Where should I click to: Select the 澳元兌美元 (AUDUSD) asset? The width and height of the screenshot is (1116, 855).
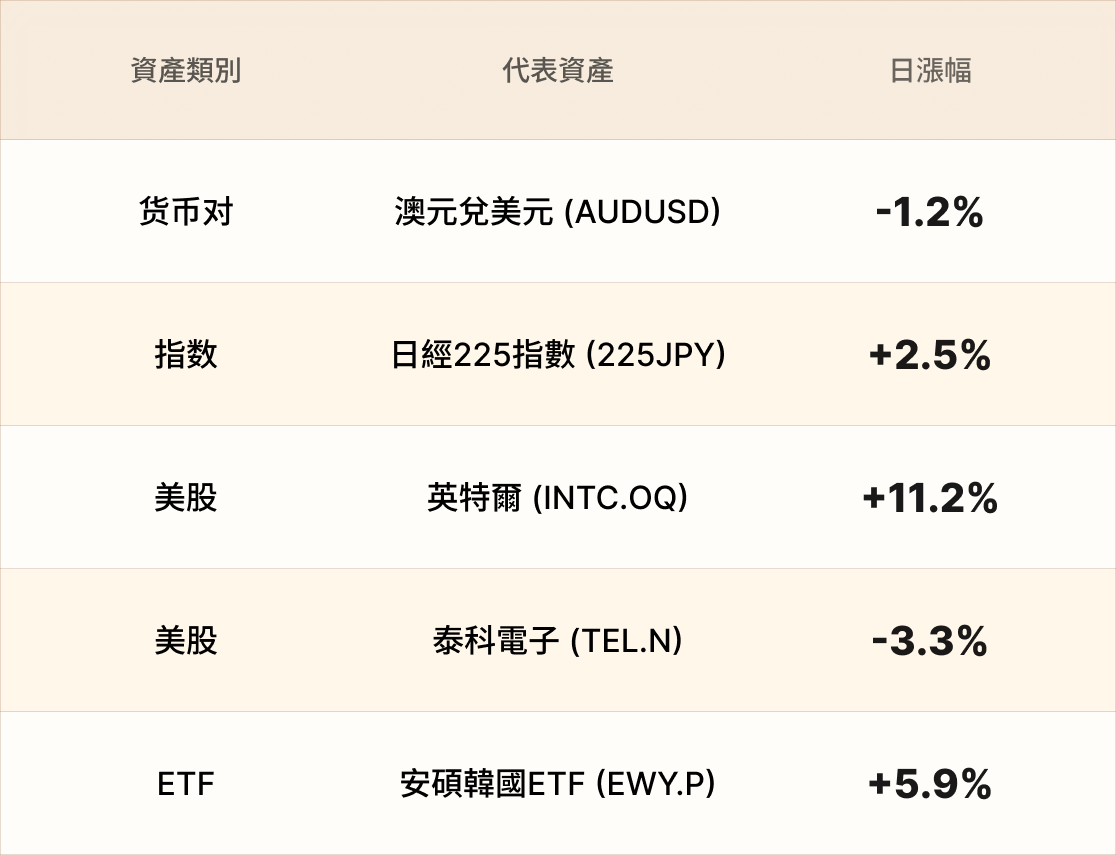click(558, 211)
